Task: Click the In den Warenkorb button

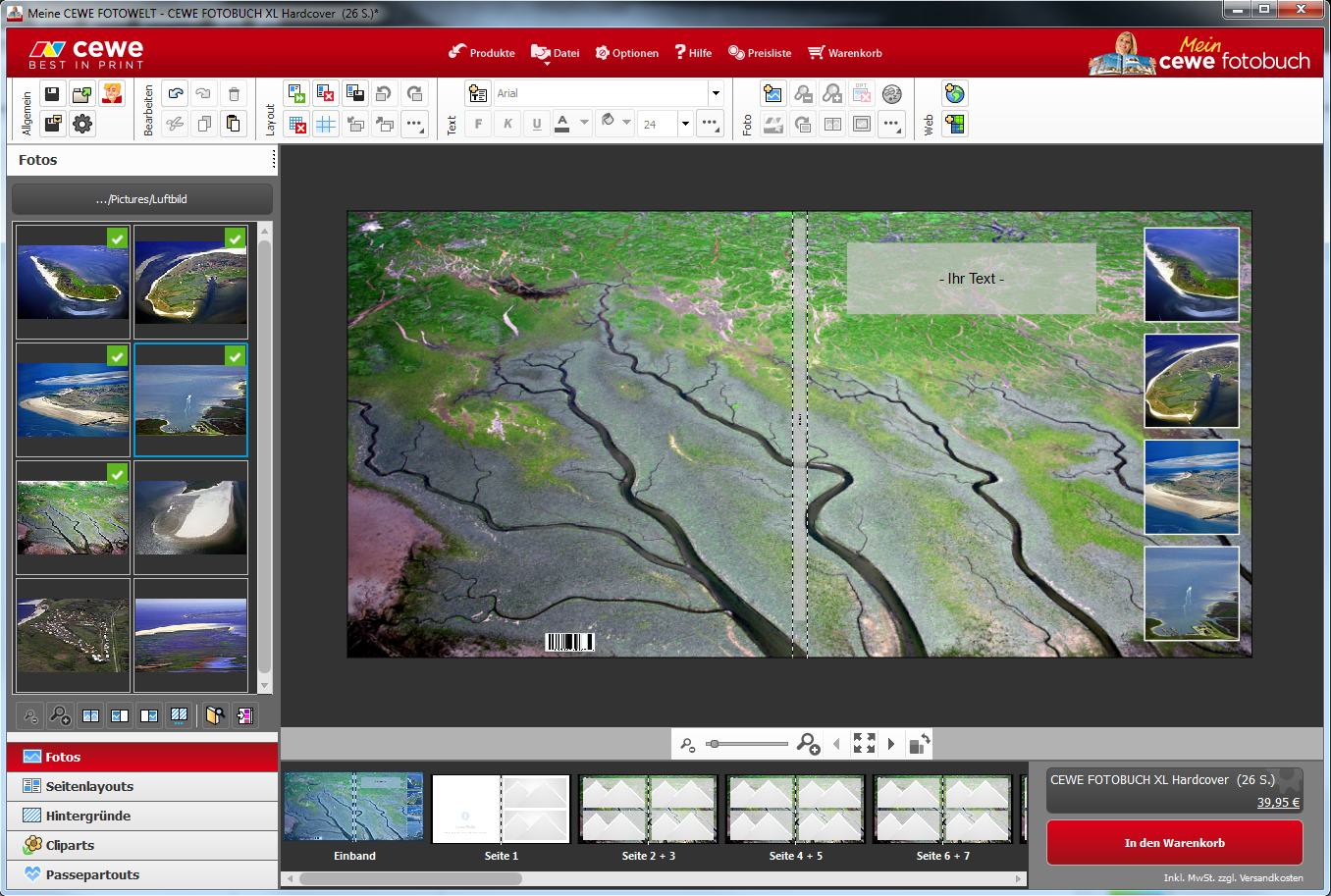Action: click(x=1174, y=843)
